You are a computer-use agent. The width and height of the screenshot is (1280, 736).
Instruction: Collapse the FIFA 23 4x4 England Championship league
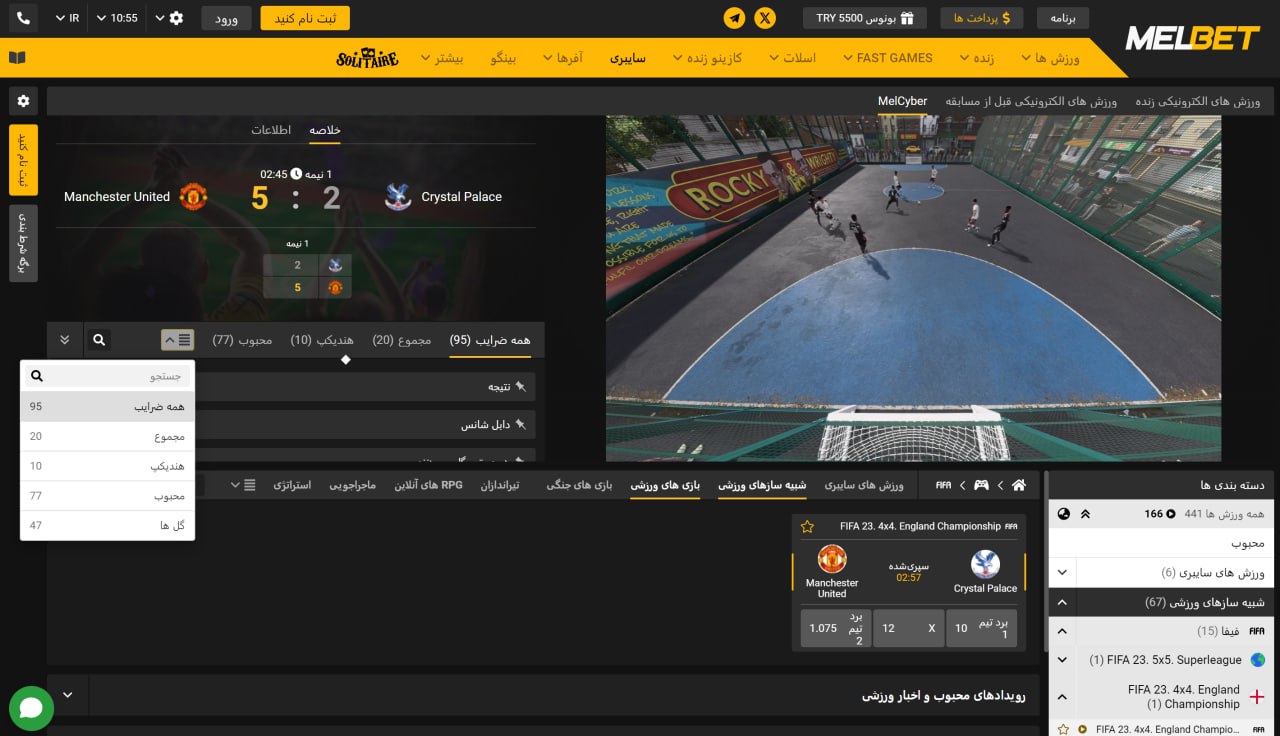point(1062,697)
